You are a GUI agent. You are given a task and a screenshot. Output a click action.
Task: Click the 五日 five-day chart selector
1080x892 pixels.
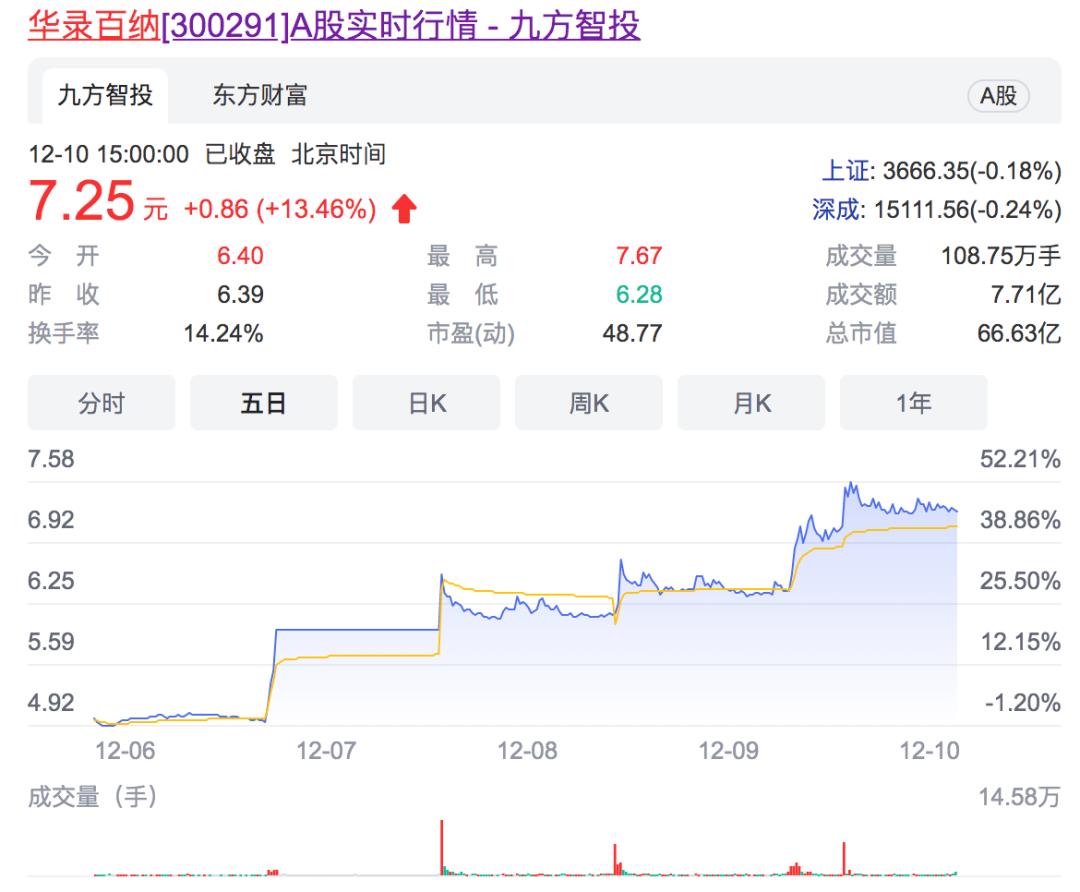tap(263, 402)
